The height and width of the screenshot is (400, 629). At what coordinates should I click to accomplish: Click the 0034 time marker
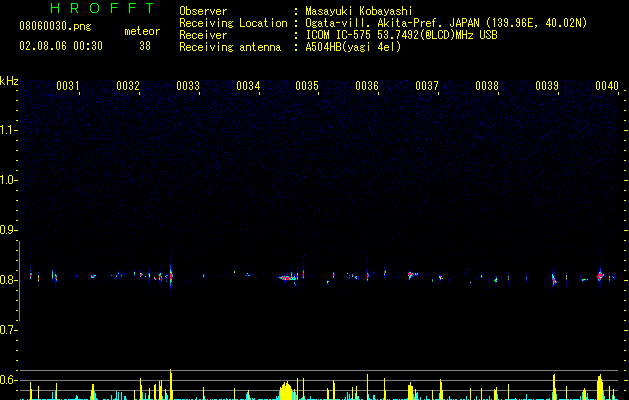coord(248,86)
